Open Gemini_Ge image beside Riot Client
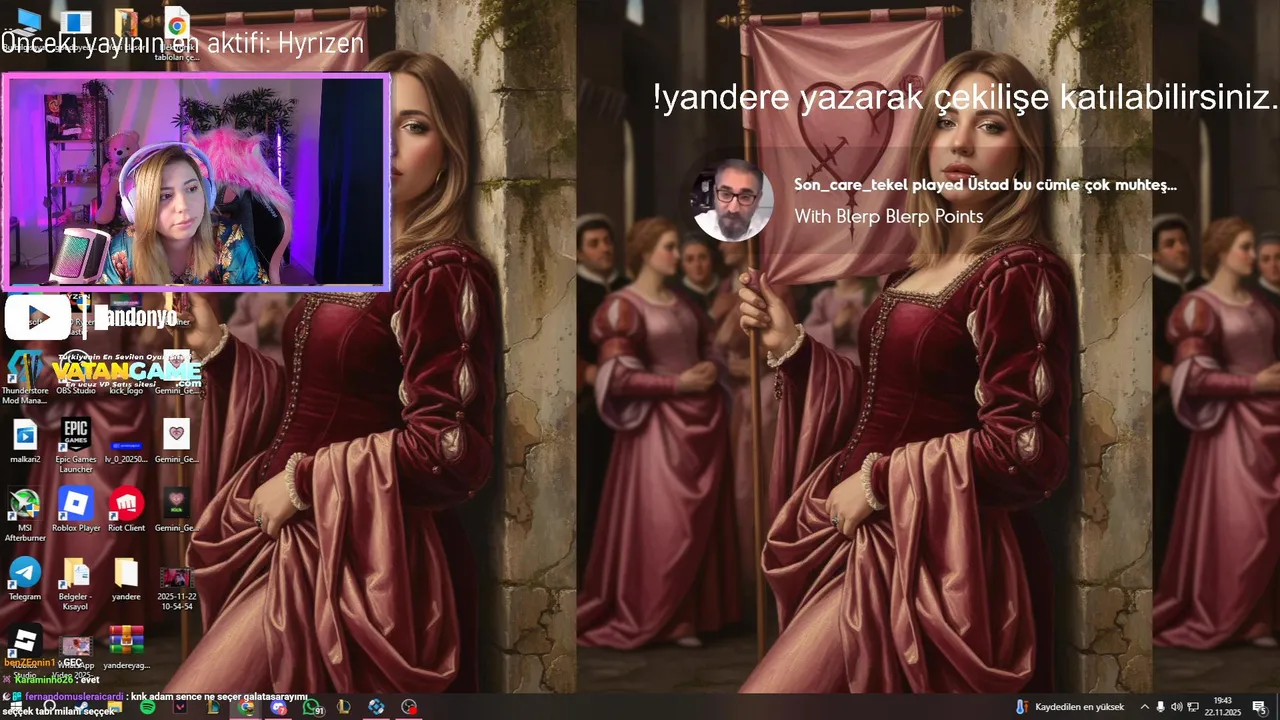 176,509
